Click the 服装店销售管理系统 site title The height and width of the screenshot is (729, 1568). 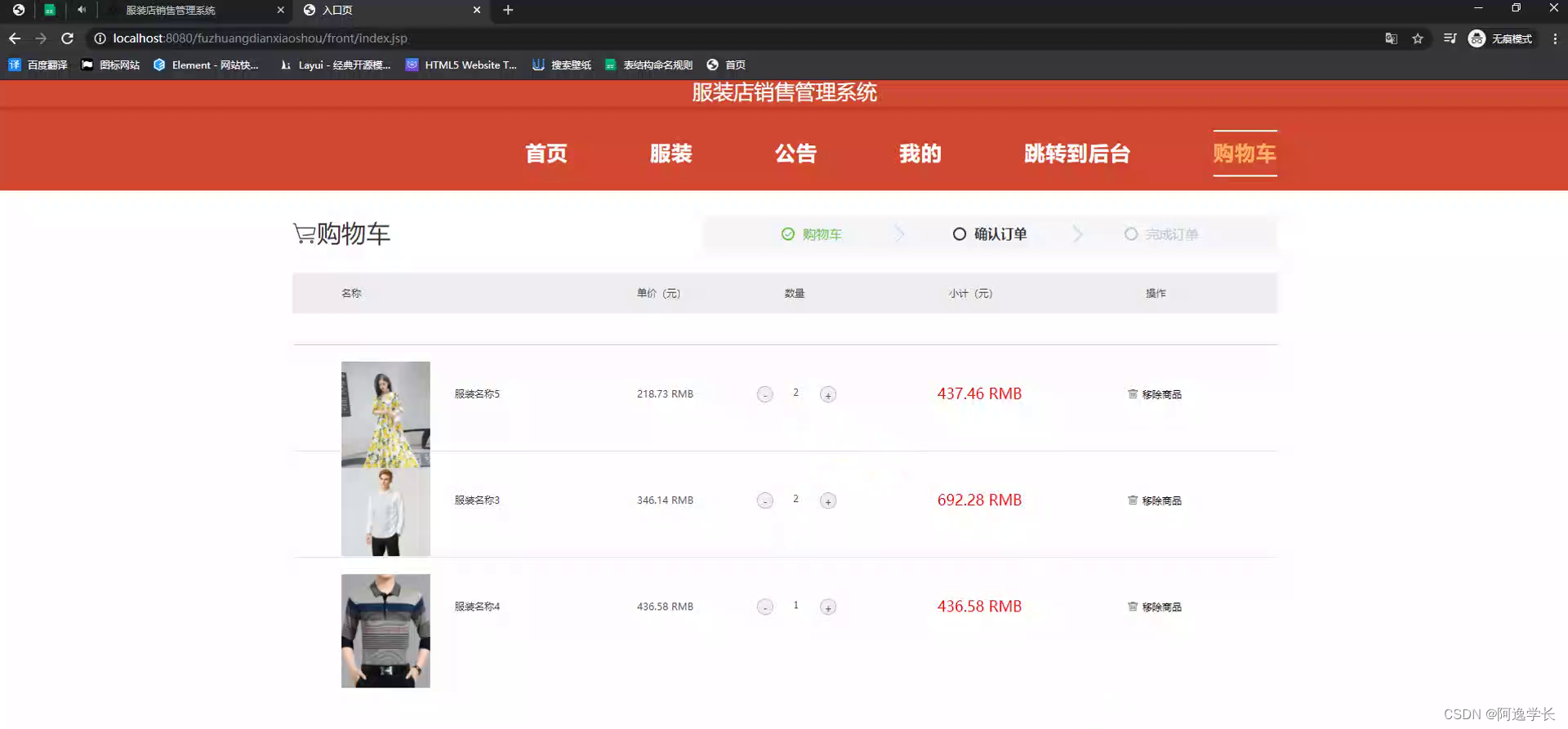point(784,92)
